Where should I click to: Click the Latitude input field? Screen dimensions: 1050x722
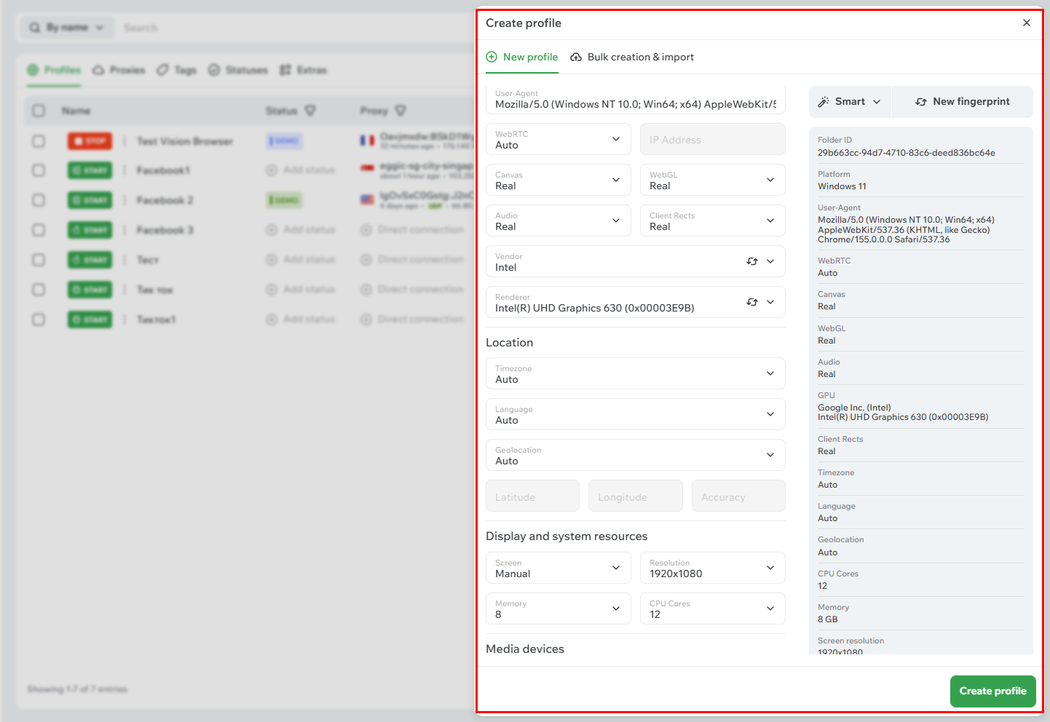pyautogui.click(x=532, y=496)
